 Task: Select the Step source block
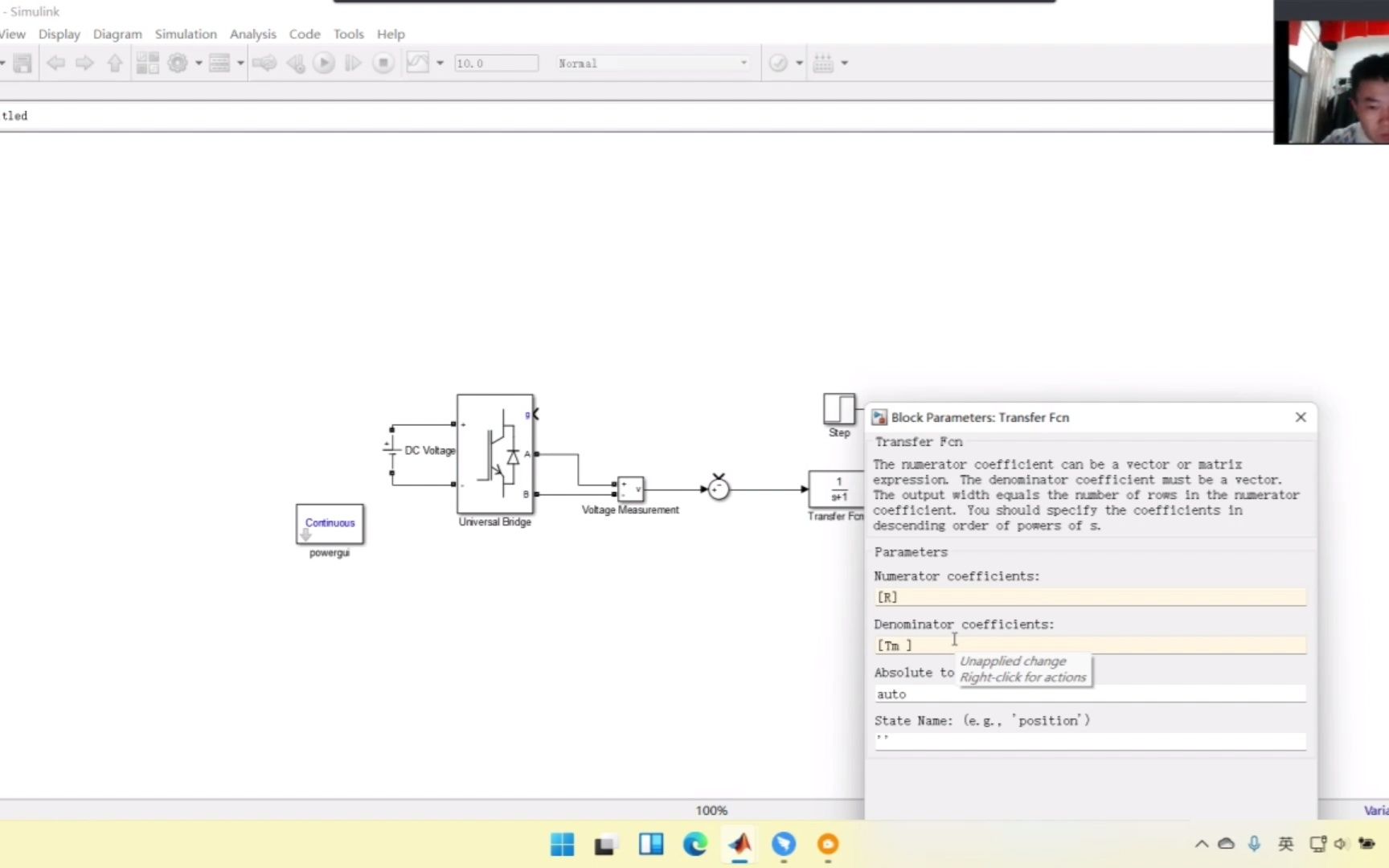[839, 408]
